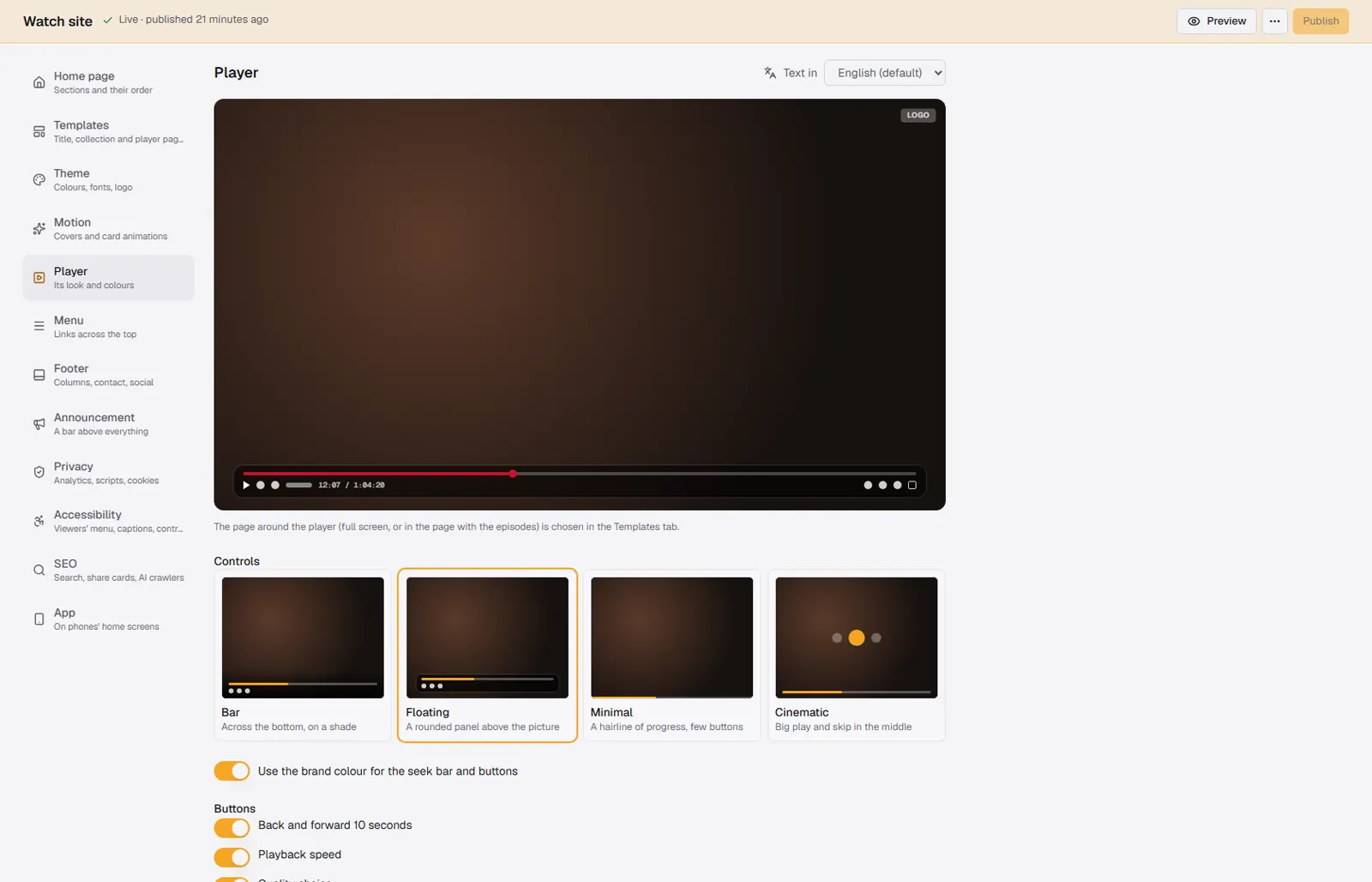Click the LOGO badge in player preview
The width and height of the screenshot is (1372, 882).
(918, 115)
